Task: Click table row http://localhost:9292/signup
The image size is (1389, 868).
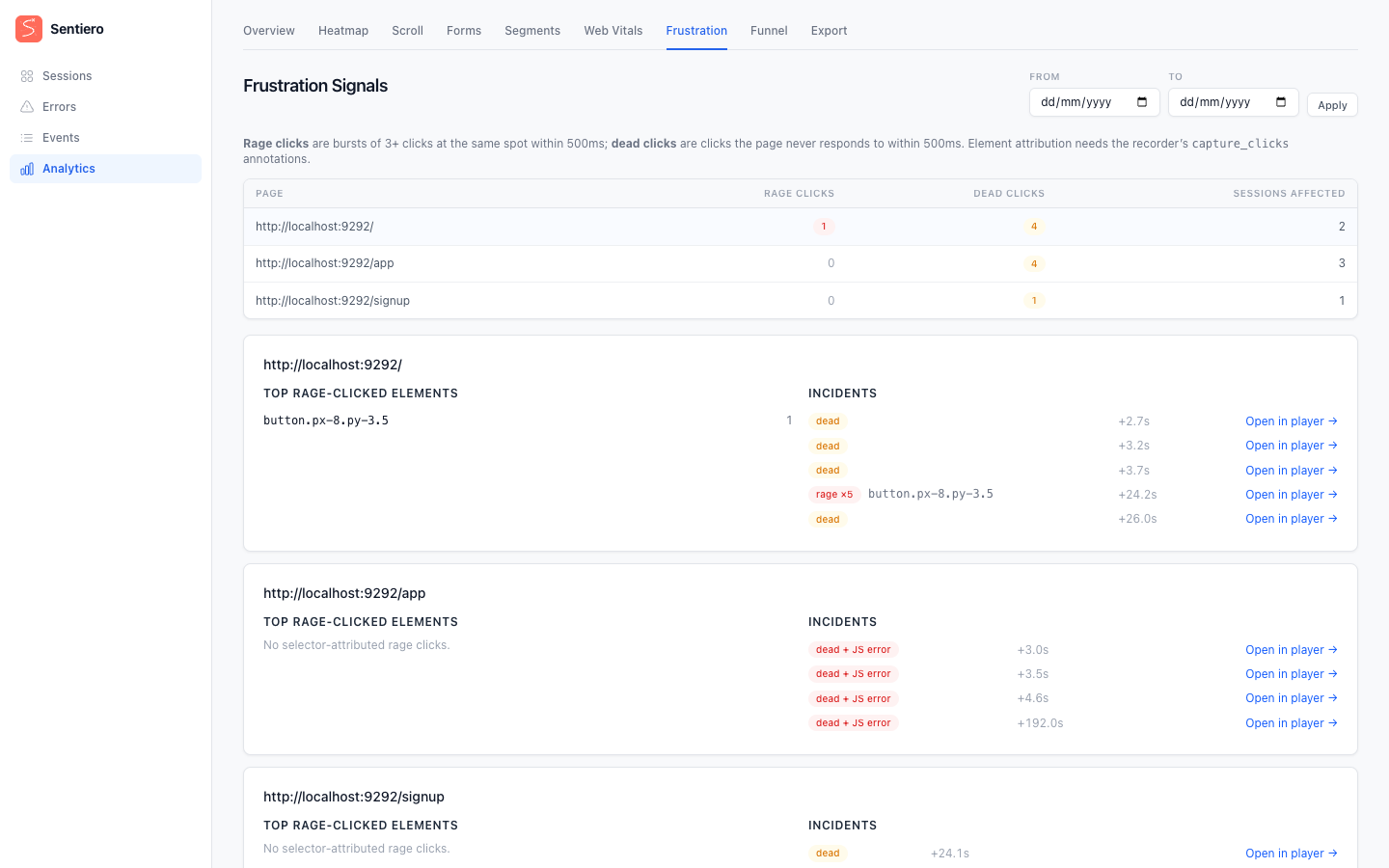Action: [801, 301]
